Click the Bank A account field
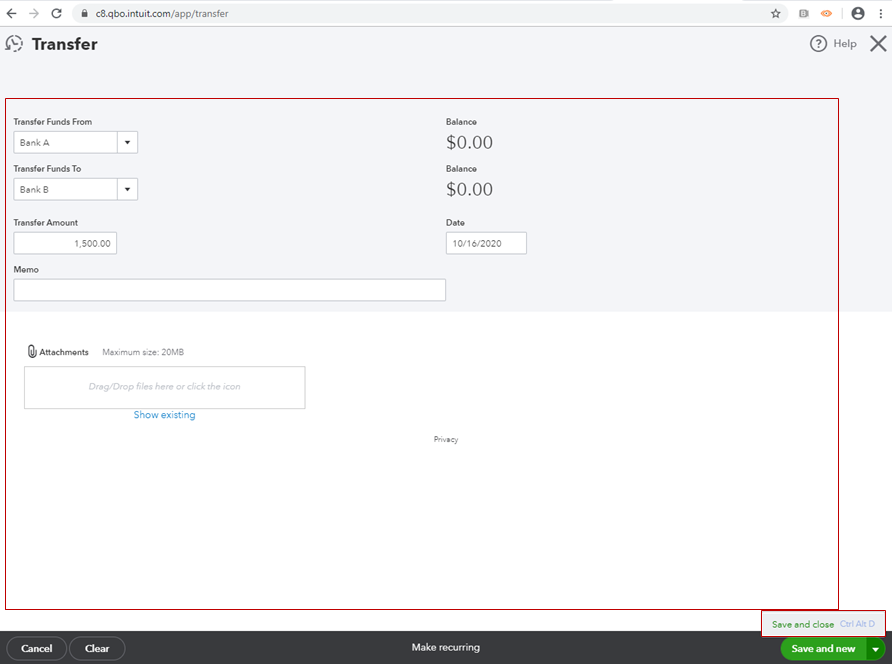 [x=65, y=142]
